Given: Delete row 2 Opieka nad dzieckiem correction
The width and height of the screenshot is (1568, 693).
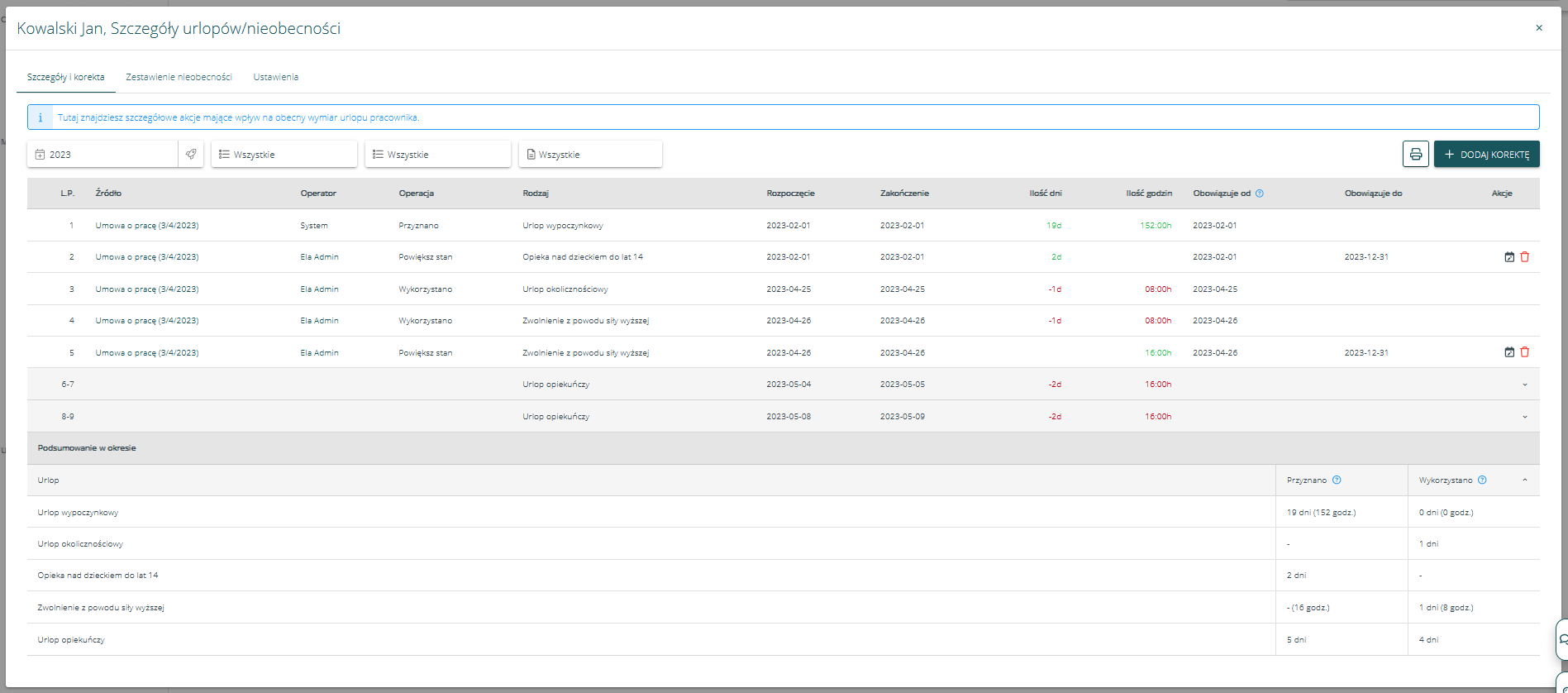Looking at the screenshot, I should [x=1525, y=257].
